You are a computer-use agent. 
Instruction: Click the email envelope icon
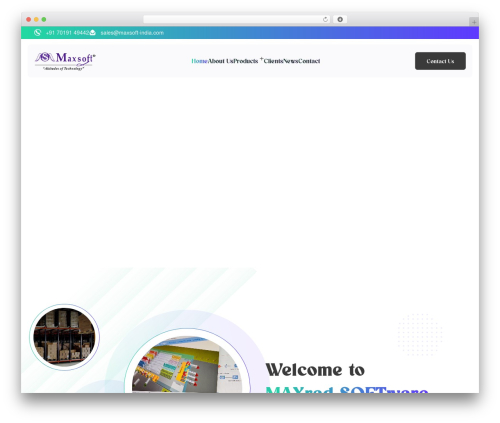point(93,33)
